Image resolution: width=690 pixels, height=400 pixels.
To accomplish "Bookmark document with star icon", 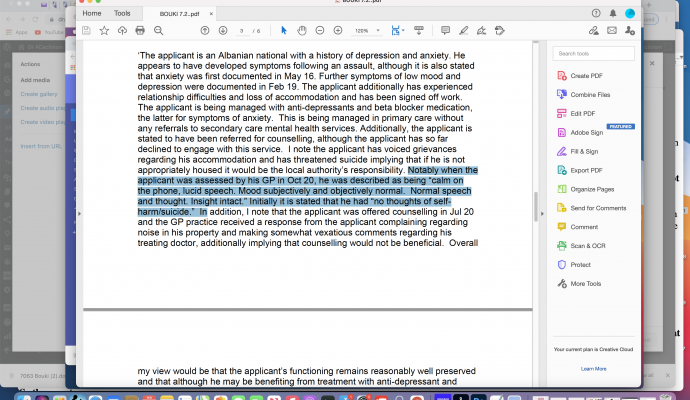I will (x=104, y=31).
